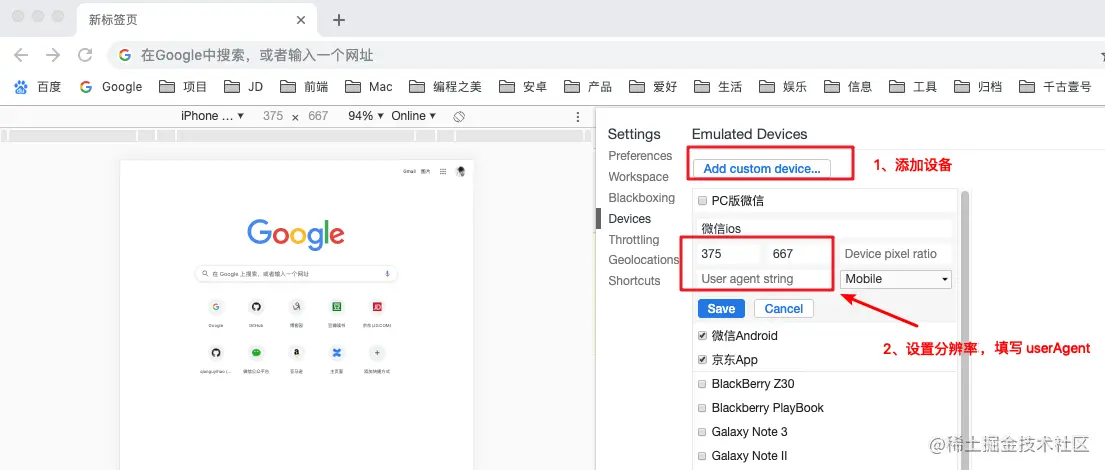1105x470 pixels.
Task: Click the 667 height field in device toolbar
Action: coord(319,116)
